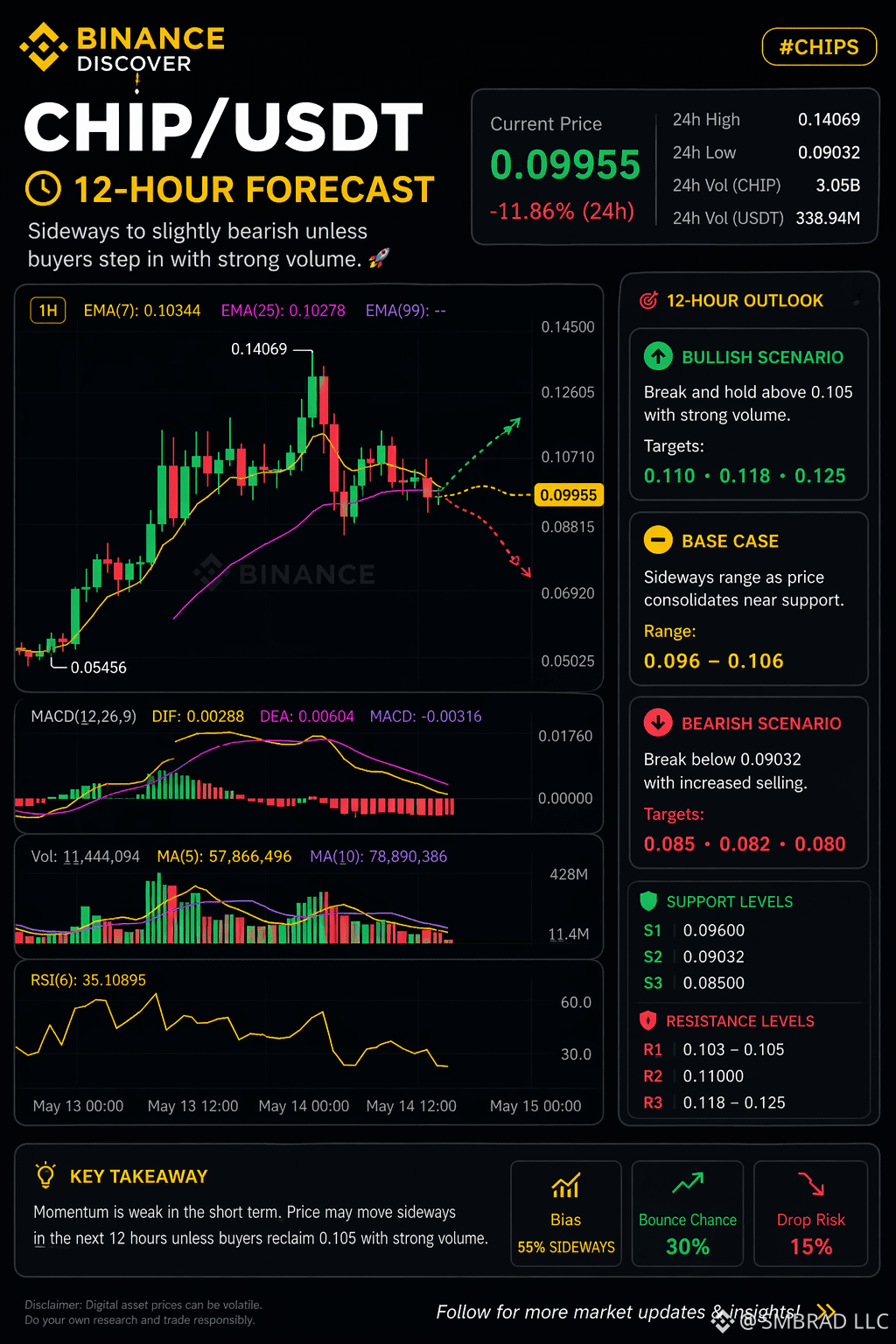Click the yellow minus Base Case icon
The height and width of the screenshot is (1344, 896).
[x=658, y=540]
